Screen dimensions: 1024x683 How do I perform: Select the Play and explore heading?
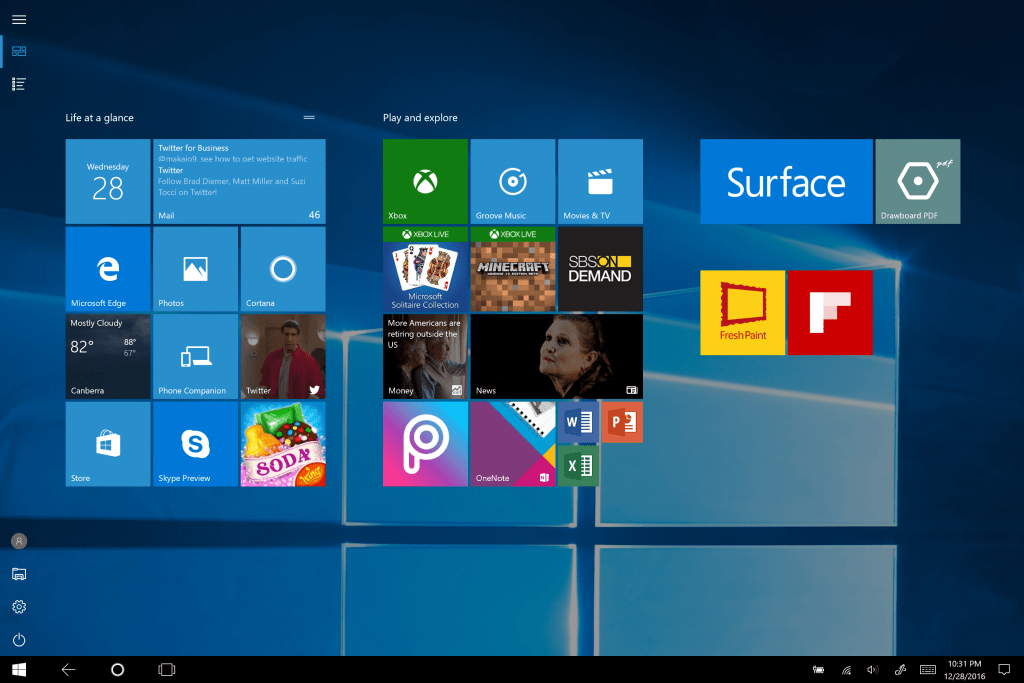point(420,118)
